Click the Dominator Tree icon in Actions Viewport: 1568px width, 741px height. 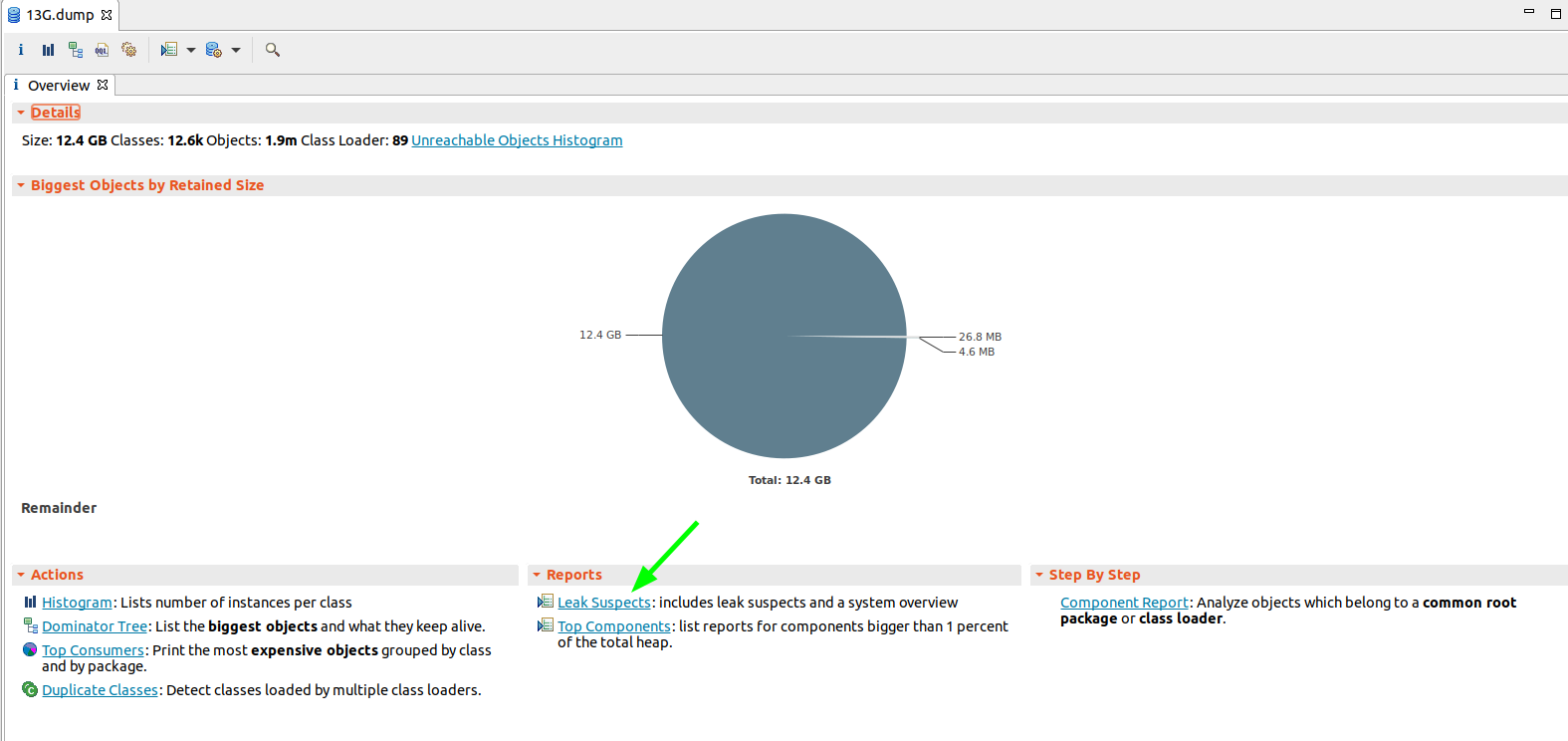tap(31, 625)
